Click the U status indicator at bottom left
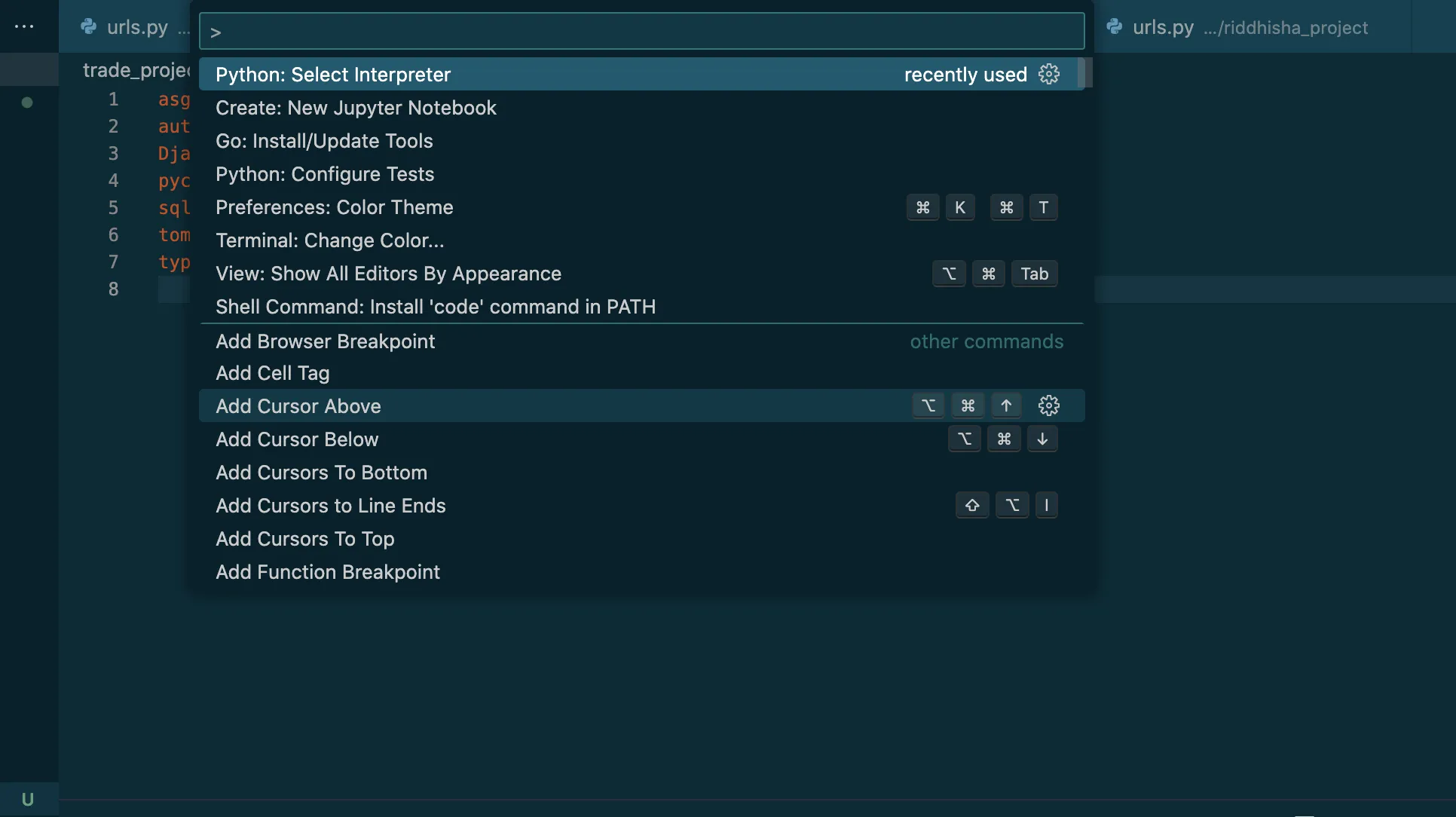The height and width of the screenshot is (817, 1456). click(x=28, y=799)
